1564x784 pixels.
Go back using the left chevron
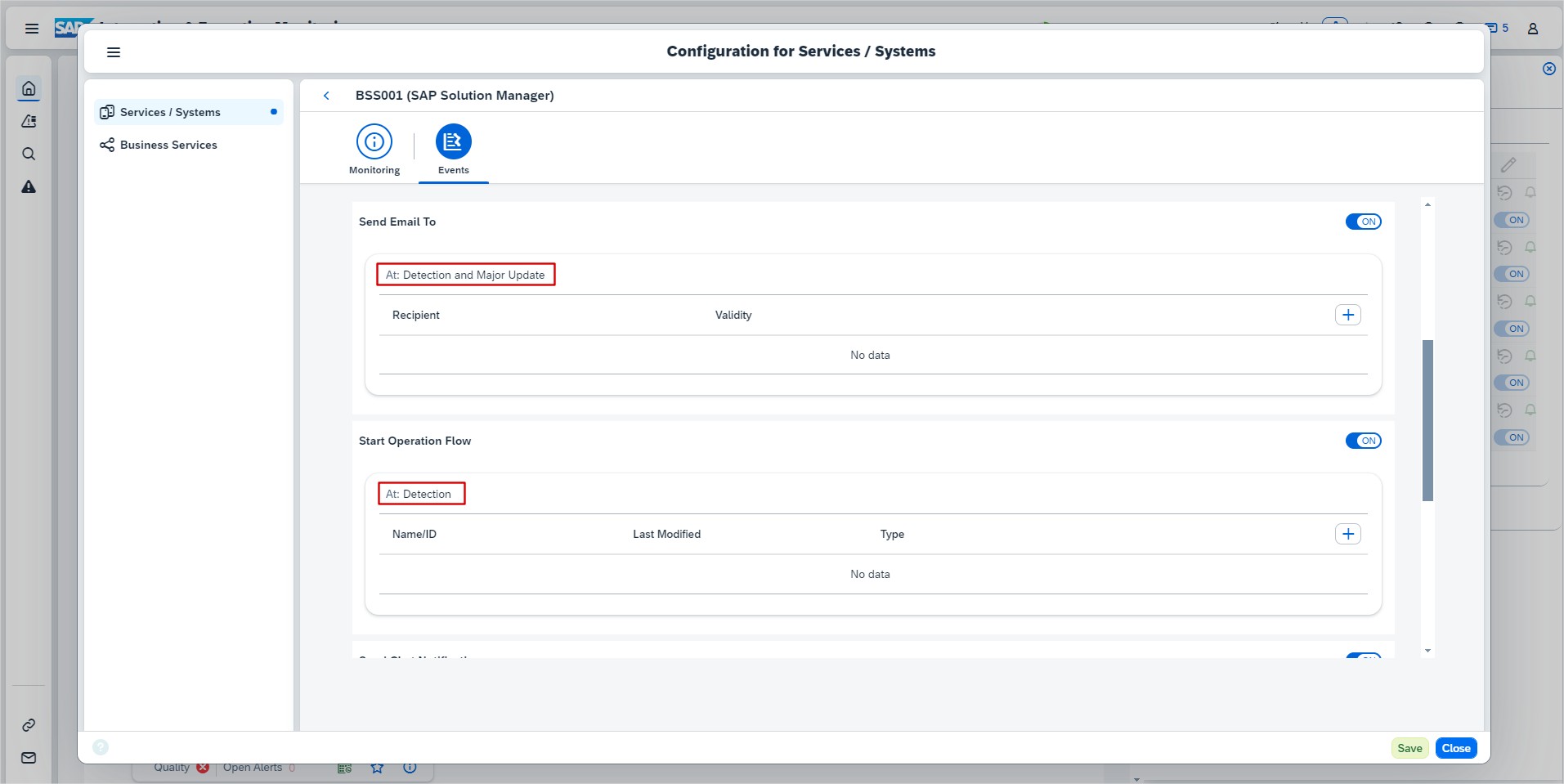pos(326,96)
